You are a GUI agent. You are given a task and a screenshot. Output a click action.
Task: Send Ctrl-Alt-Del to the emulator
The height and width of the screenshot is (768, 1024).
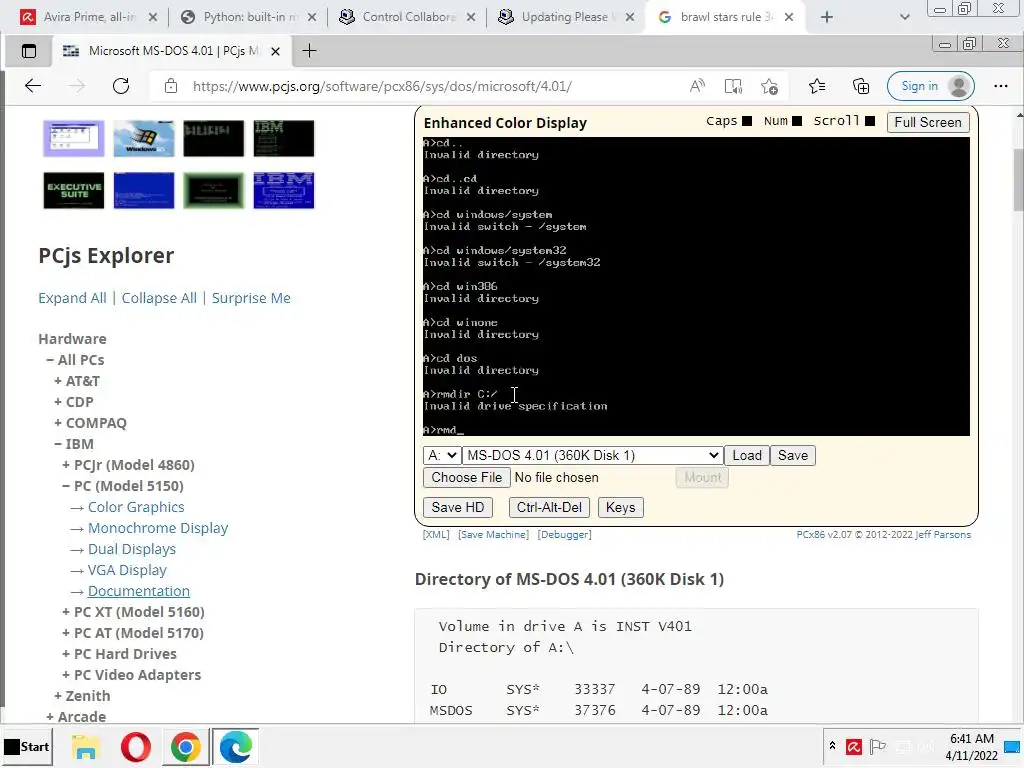click(549, 507)
